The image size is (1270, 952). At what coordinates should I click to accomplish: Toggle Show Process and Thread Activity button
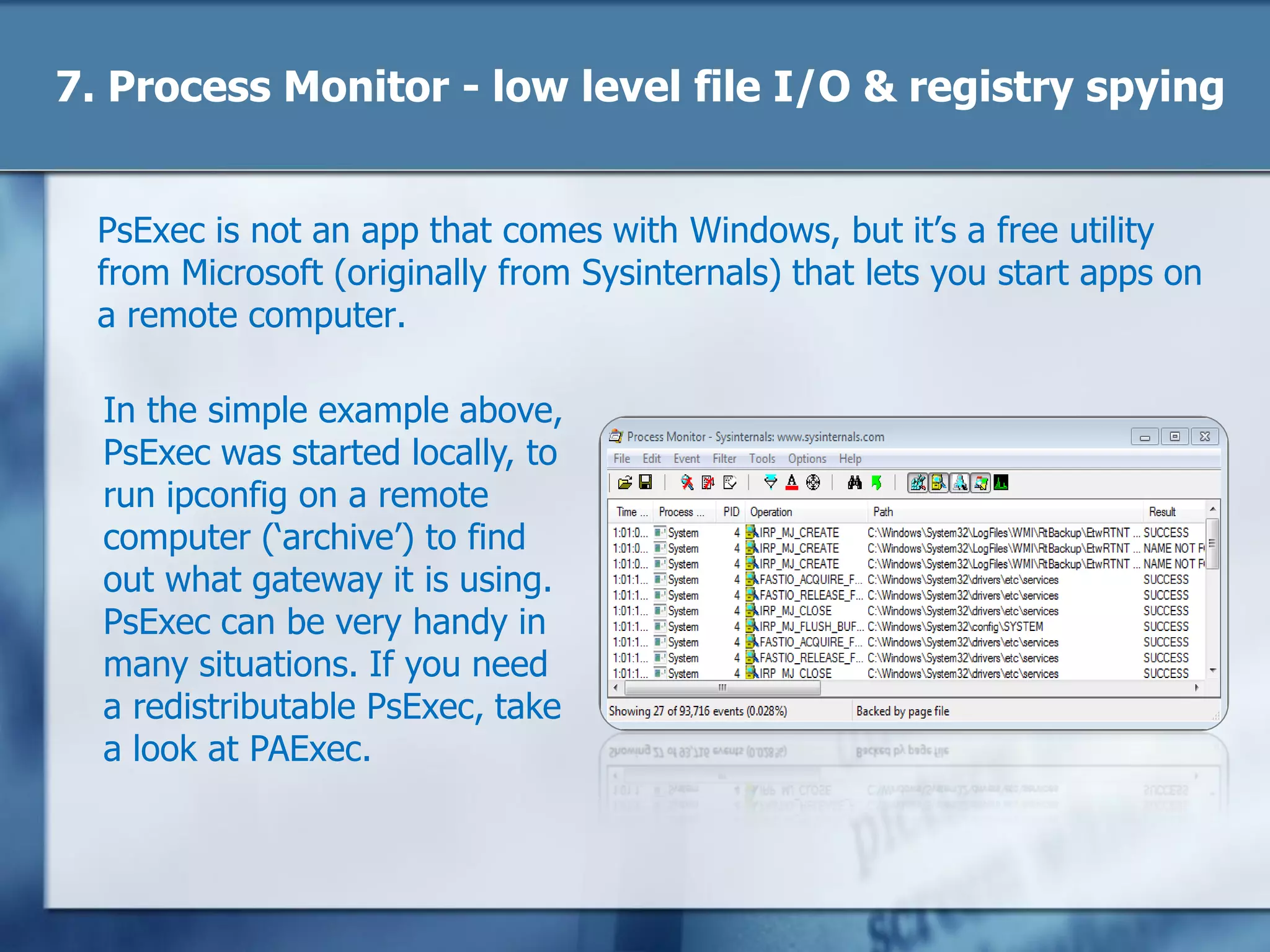click(980, 482)
